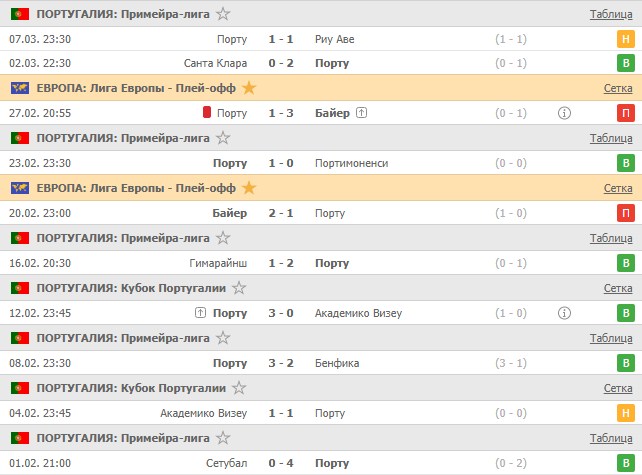Screen dimensions: 642x475
Task: Click win badge В for Порту–Бенфика match
Action: (626, 363)
